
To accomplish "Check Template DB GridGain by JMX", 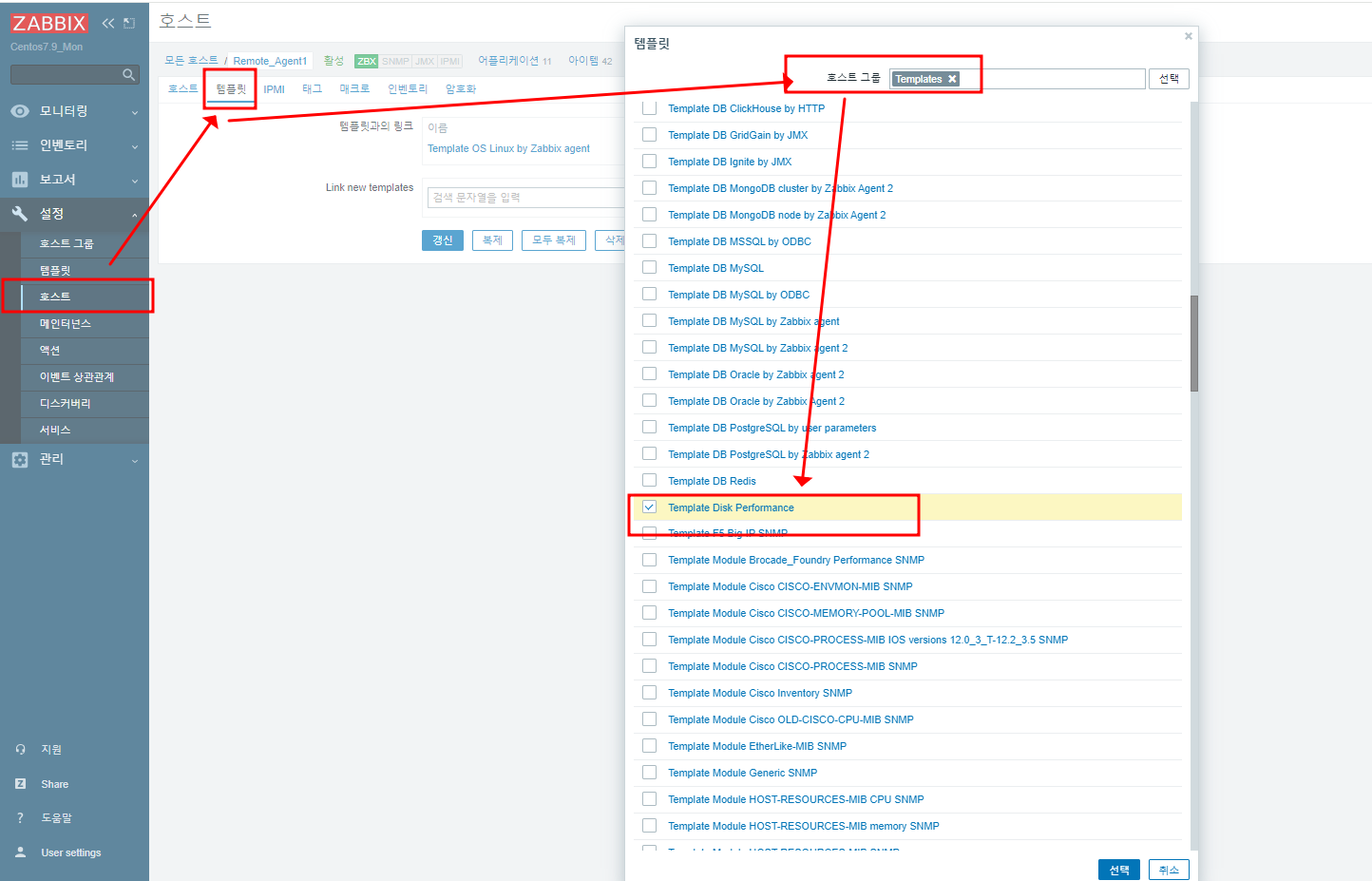I will (650, 135).
